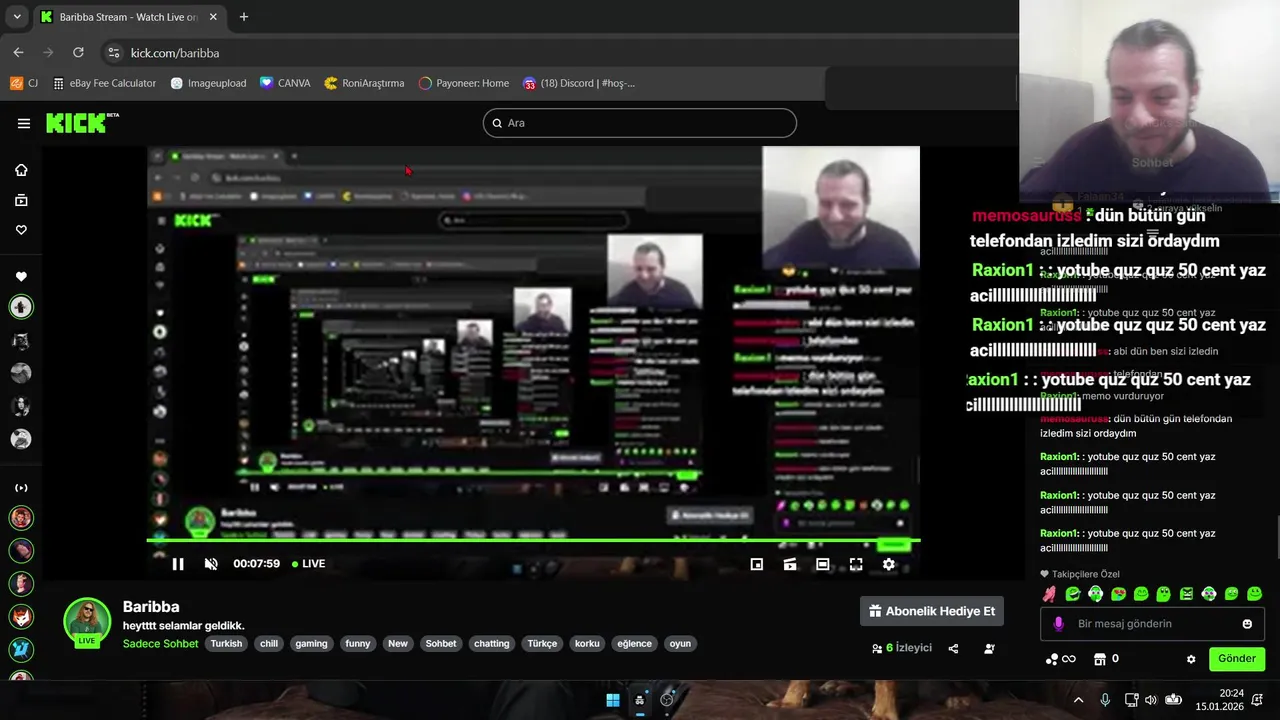This screenshot has height=720, width=1280.
Task: Insert the laughing green emote
Action: click(1073, 594)
